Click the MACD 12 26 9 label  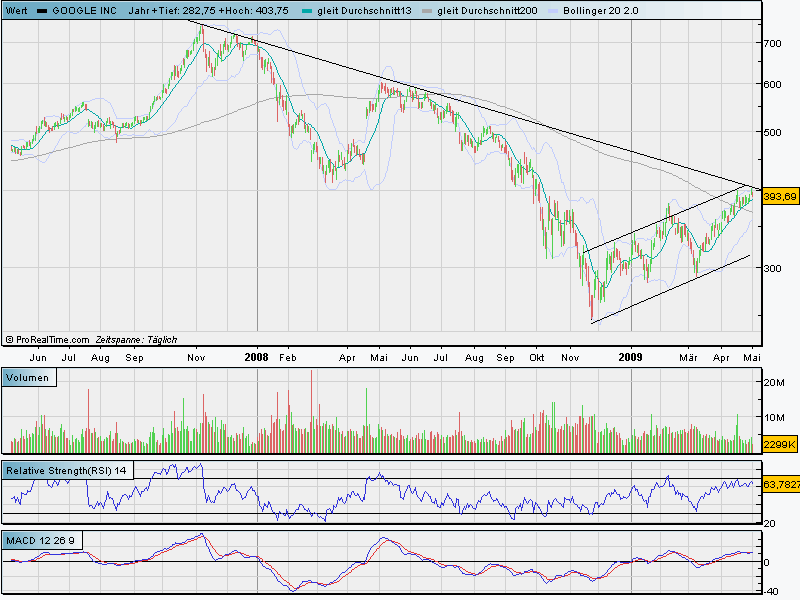point(41,540)
